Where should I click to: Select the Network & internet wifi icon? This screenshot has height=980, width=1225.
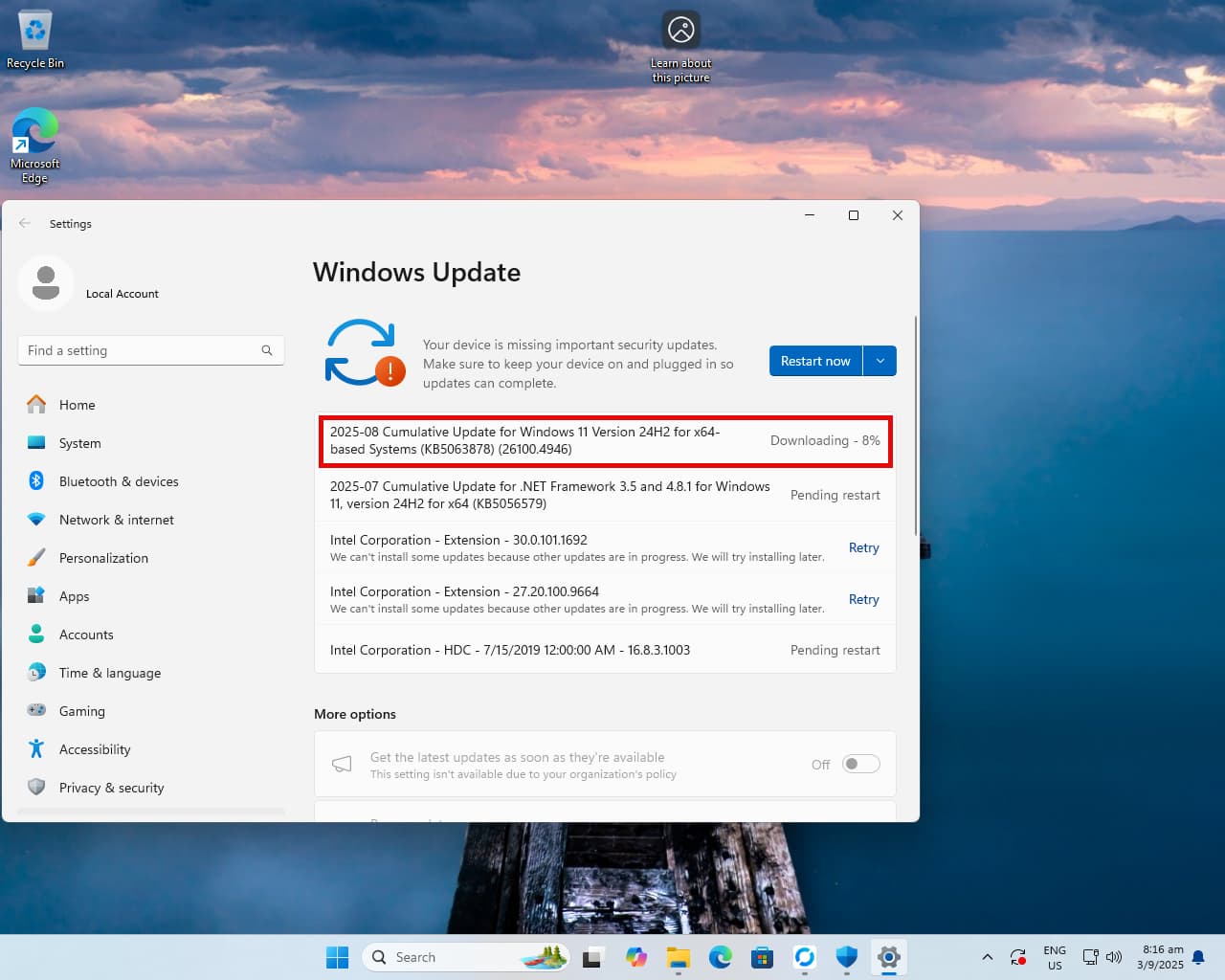pyautogui.click(x=36, y=520)
